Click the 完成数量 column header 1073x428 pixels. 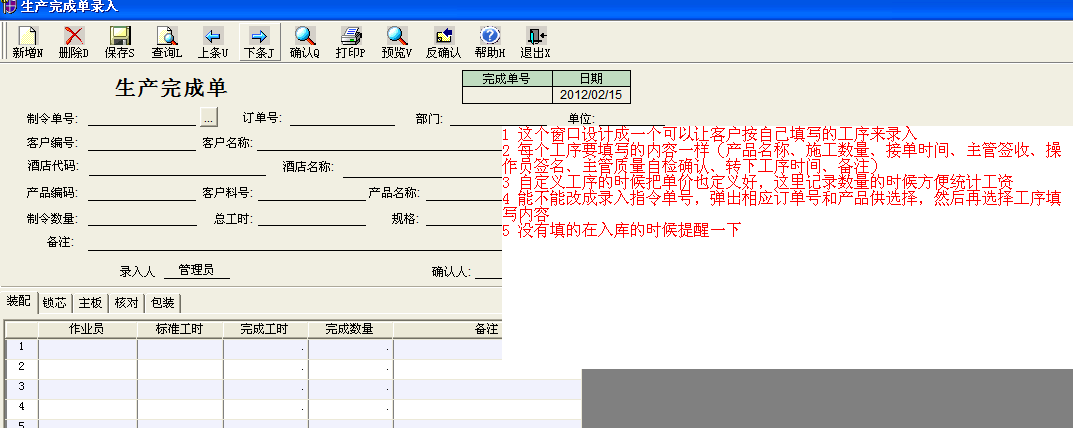350,329
